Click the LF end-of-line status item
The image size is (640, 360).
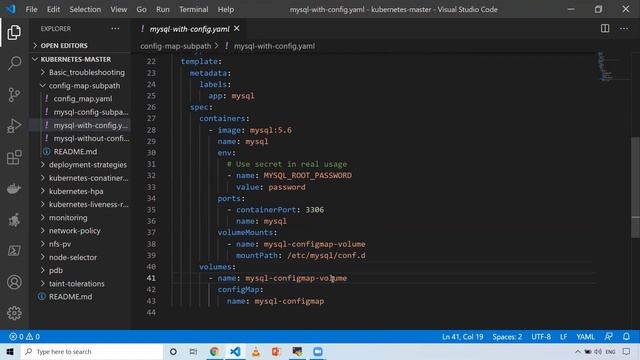(x=563, y=337)
